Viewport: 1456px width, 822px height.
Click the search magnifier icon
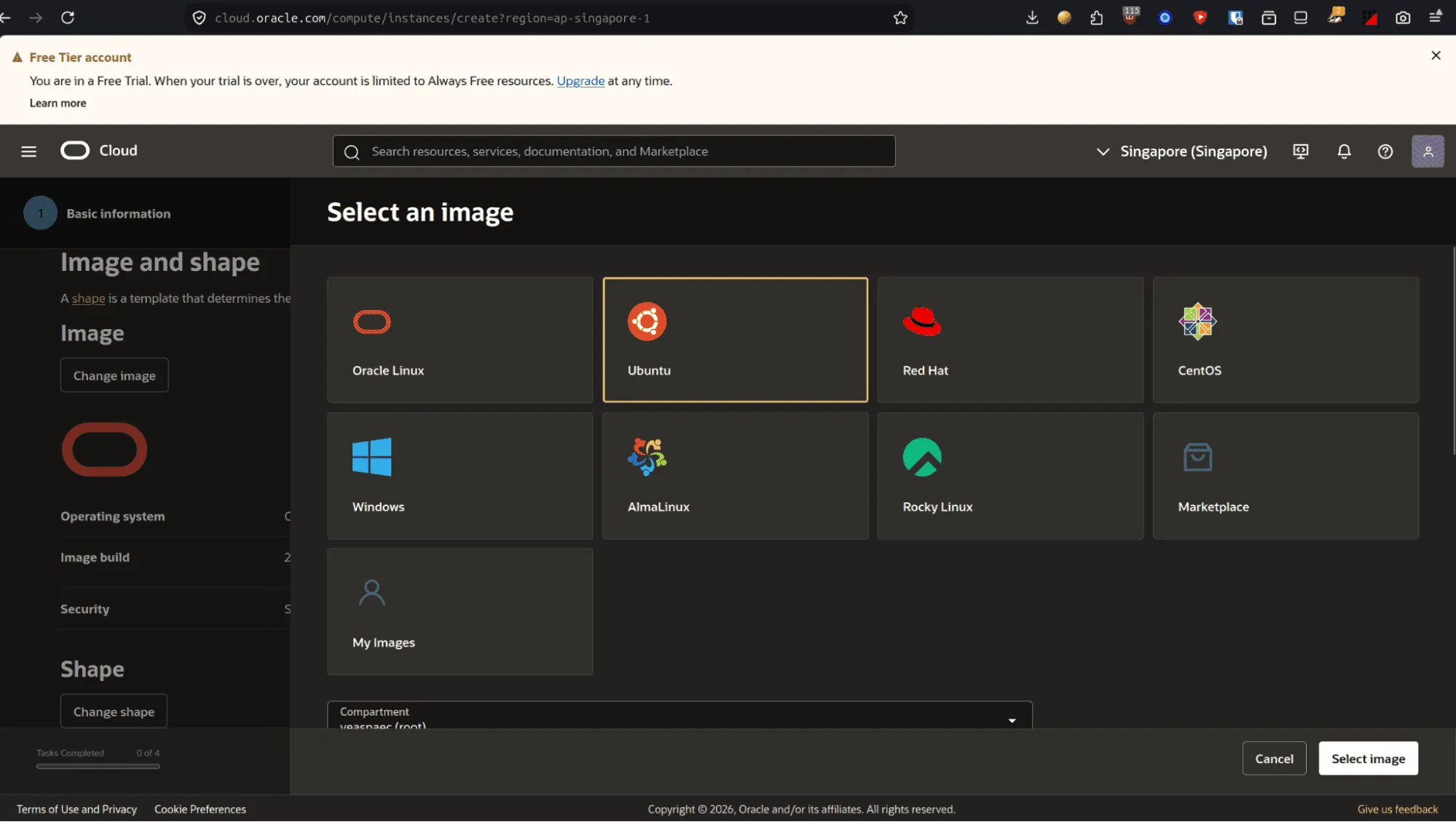tap(352, 151)
